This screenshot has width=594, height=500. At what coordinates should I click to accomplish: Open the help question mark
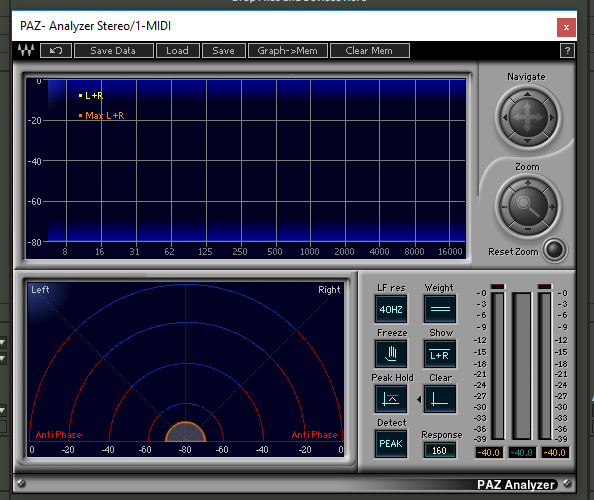567,50
